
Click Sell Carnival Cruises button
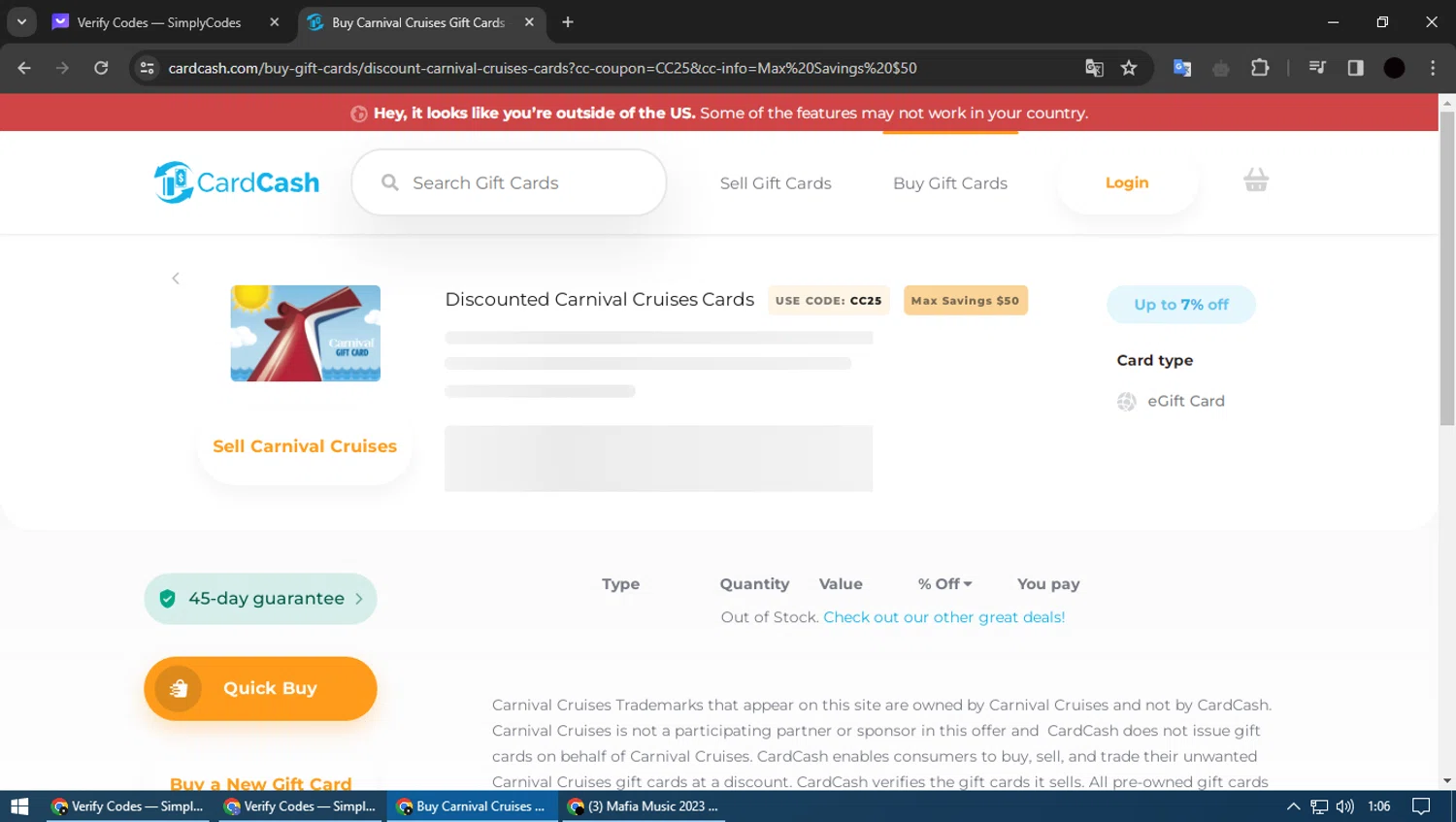click(305, 446)
